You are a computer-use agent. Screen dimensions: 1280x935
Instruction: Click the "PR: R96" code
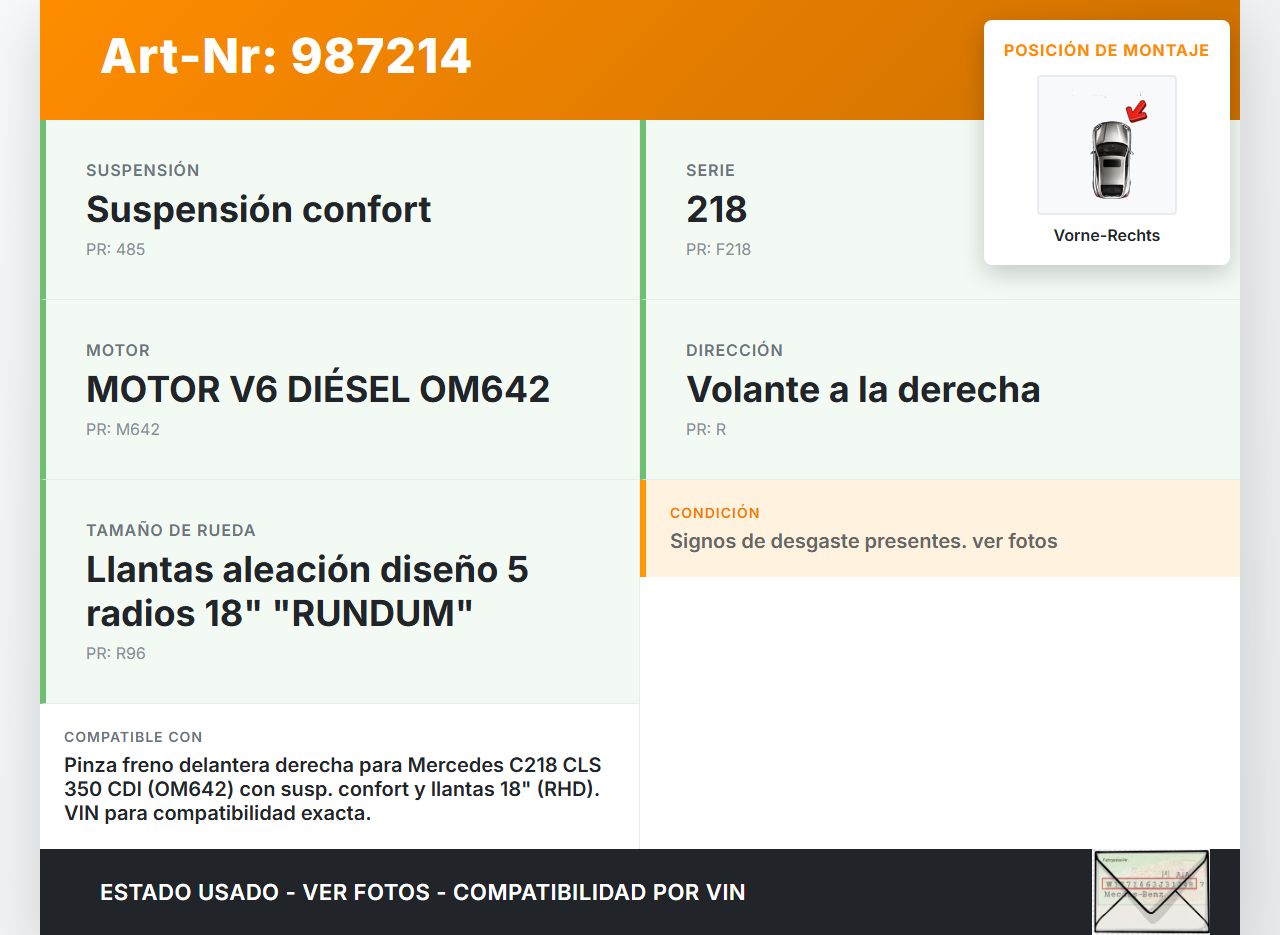tap(116, 653)
